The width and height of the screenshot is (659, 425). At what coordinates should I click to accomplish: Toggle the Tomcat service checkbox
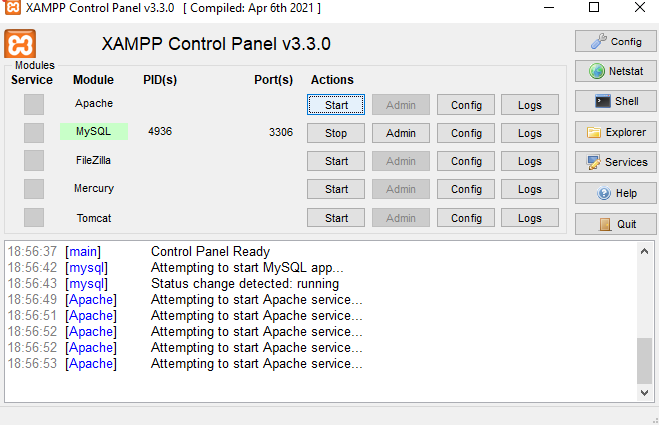[34, 217]
